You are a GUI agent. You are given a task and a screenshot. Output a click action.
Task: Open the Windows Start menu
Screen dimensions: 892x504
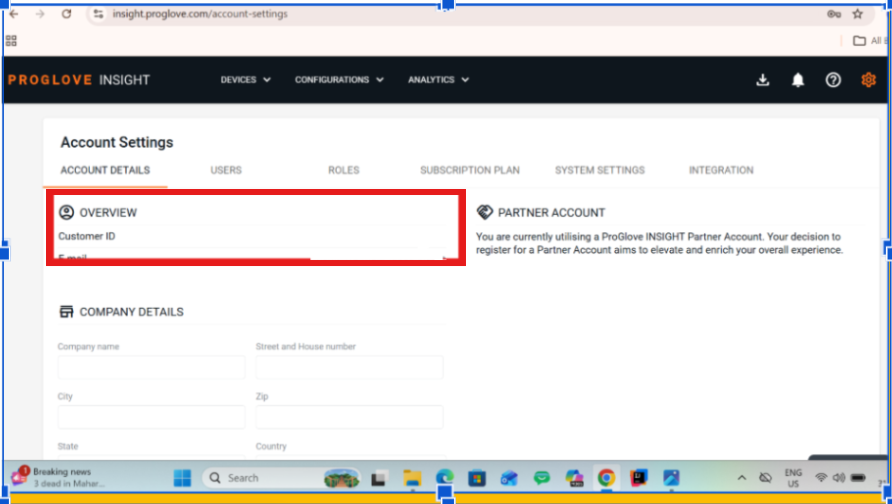(183, 478)
